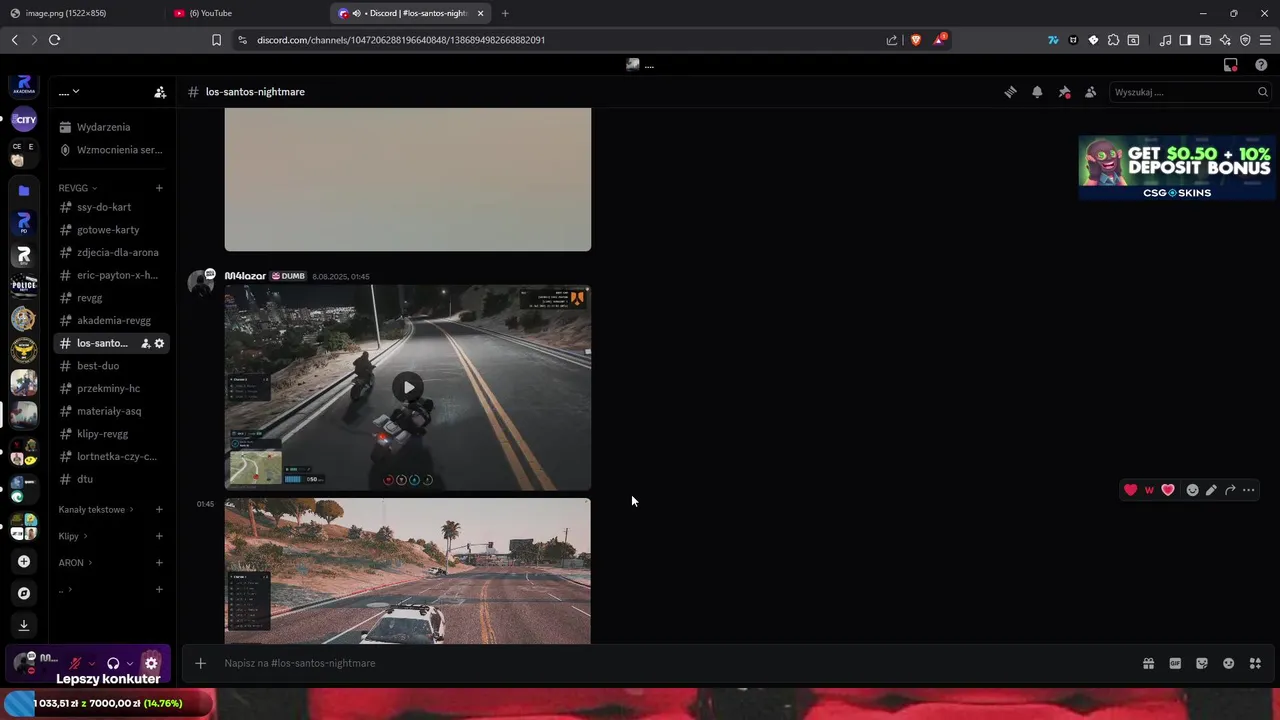Open the gotowe-karty channel
Viewport: 1280px width, 720px height.
point(110,230)
